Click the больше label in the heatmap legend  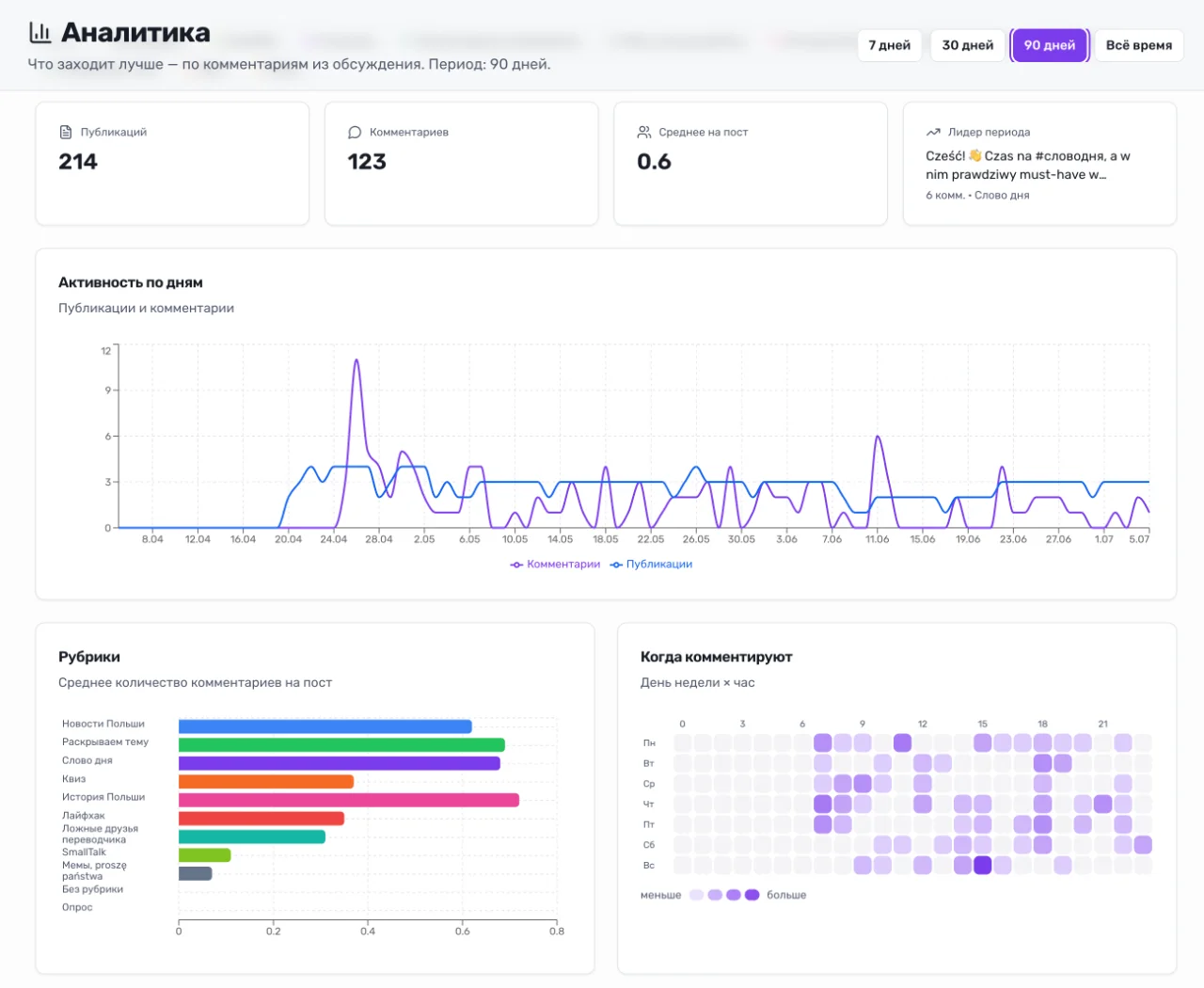786,895
